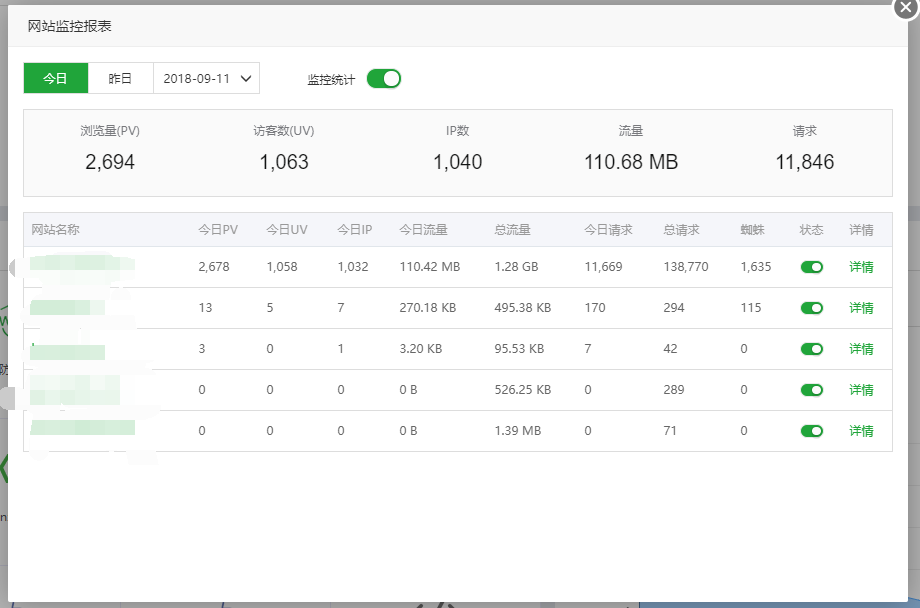Image resolution: width=920 pixels, height=608 pixels.
Task: Click the 110.42 MB cell
Action: 429,267
